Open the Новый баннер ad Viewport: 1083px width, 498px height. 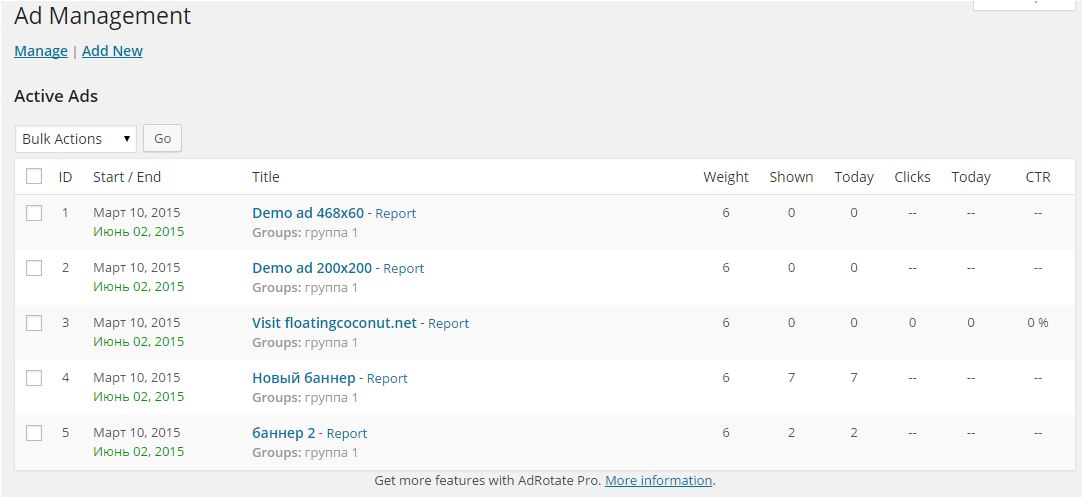click(x=303, y=378)
